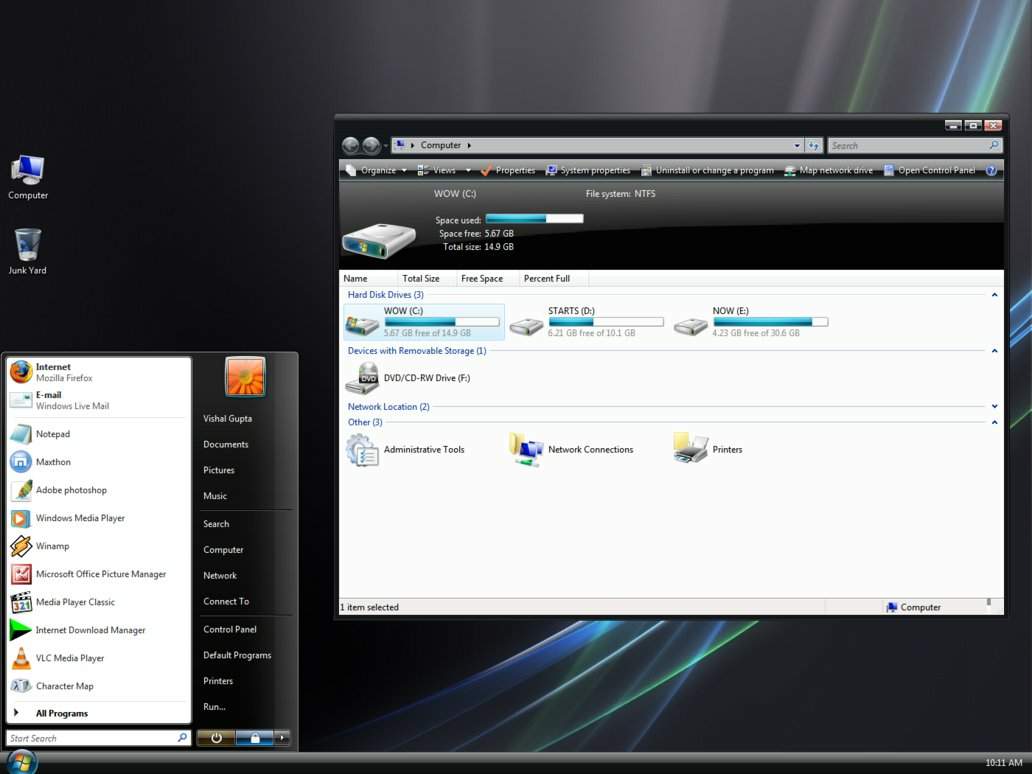Launch VLC Media Player
Viewport: 1032px width, 774px height.
pos(99,658)
